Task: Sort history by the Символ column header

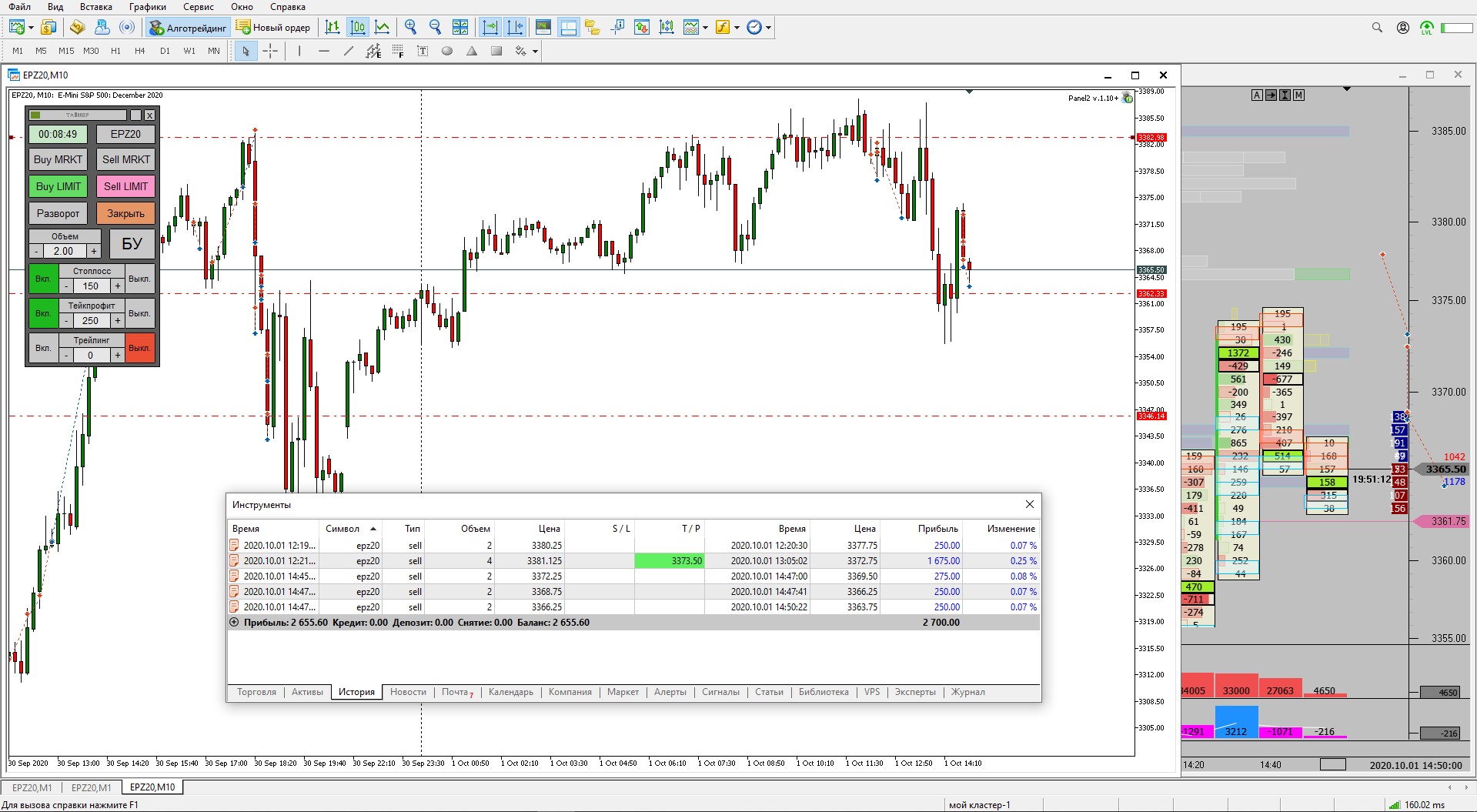Action: pos(350,529)
